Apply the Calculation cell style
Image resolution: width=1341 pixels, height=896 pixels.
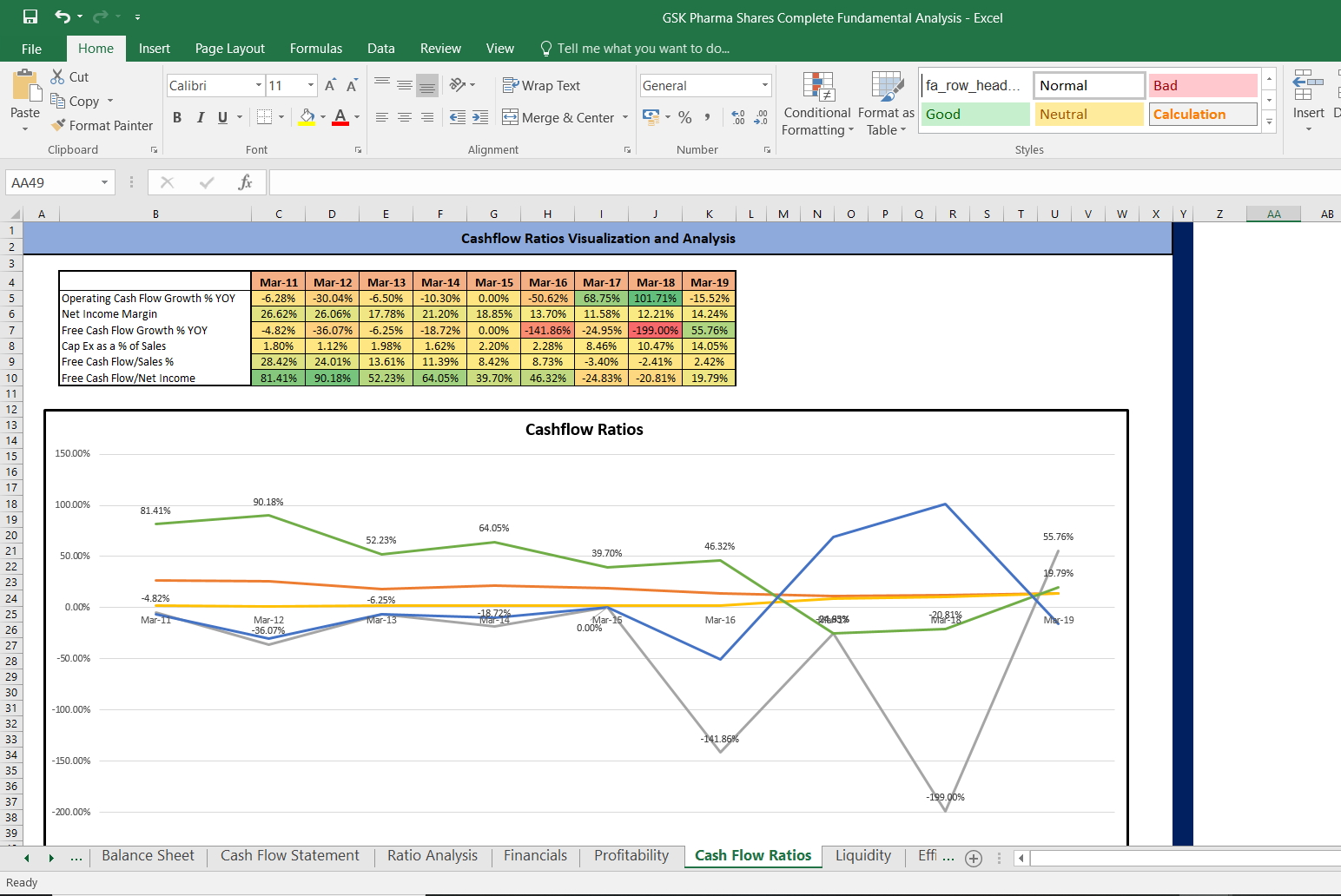pyautogui.click(x=1203, y=114)
